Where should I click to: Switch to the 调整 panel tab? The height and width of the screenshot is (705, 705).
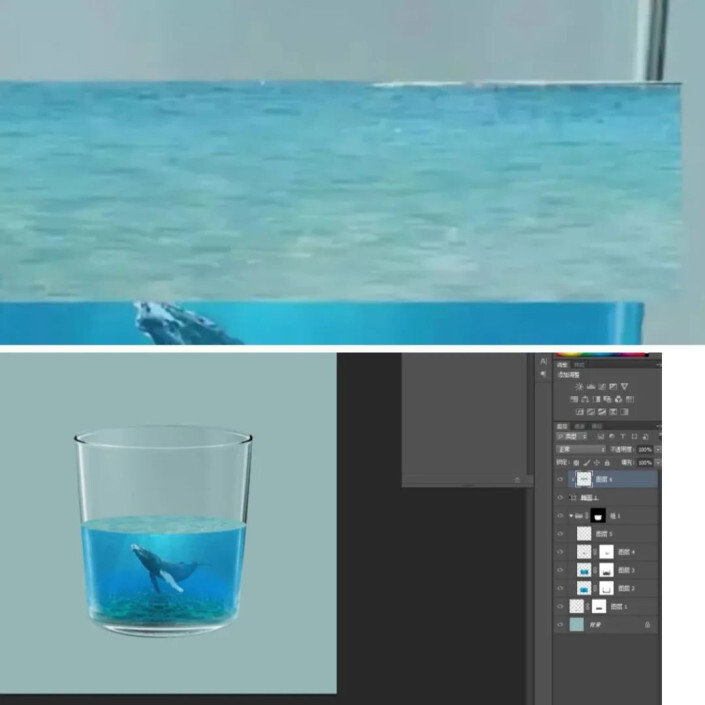point(562,365)
